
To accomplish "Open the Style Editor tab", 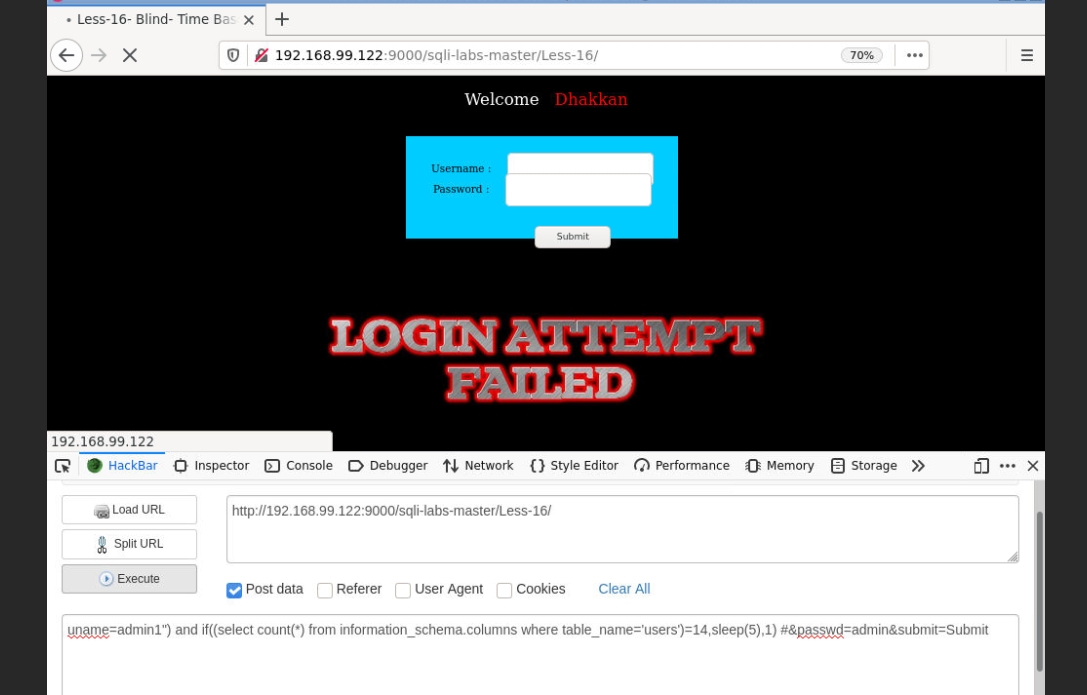I will [574, 466].
